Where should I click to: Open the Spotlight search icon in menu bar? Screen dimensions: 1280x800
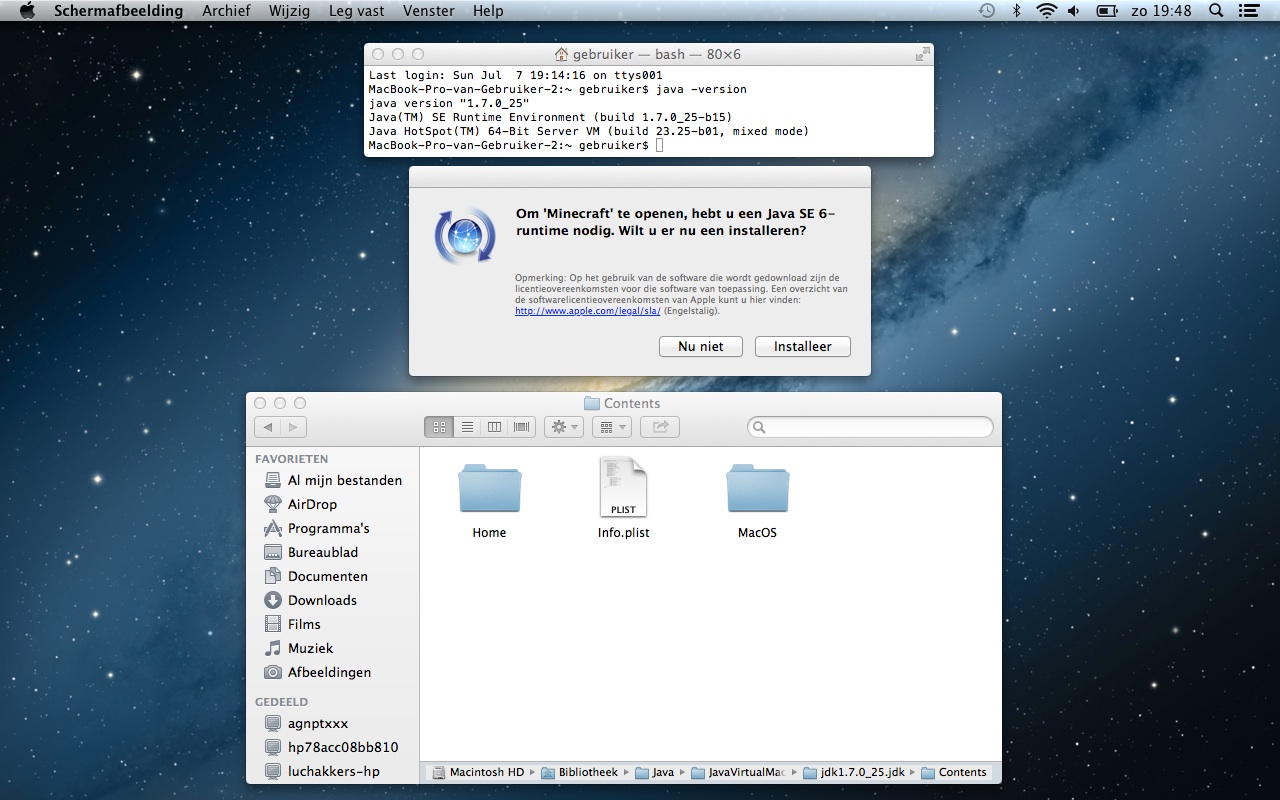(1216, 11)
